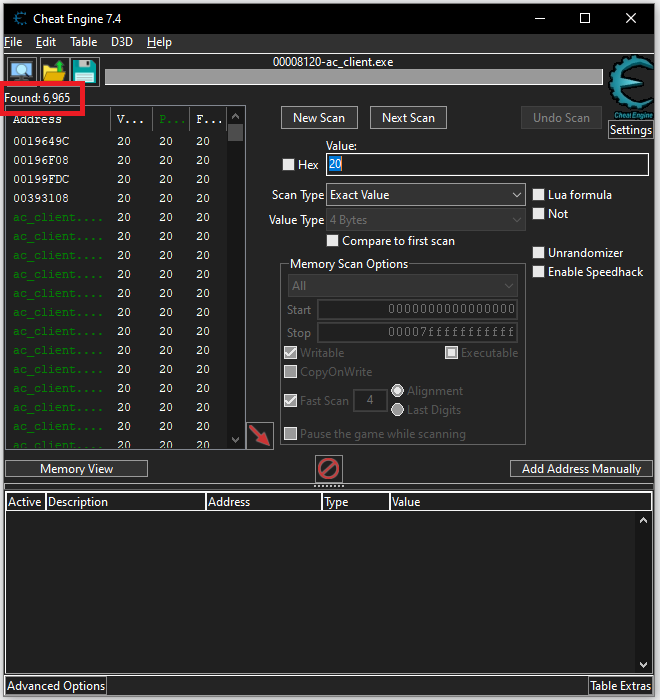Open the D3D menu
The height and width of the screenshot is (700, 660).
tap(122, 42)
